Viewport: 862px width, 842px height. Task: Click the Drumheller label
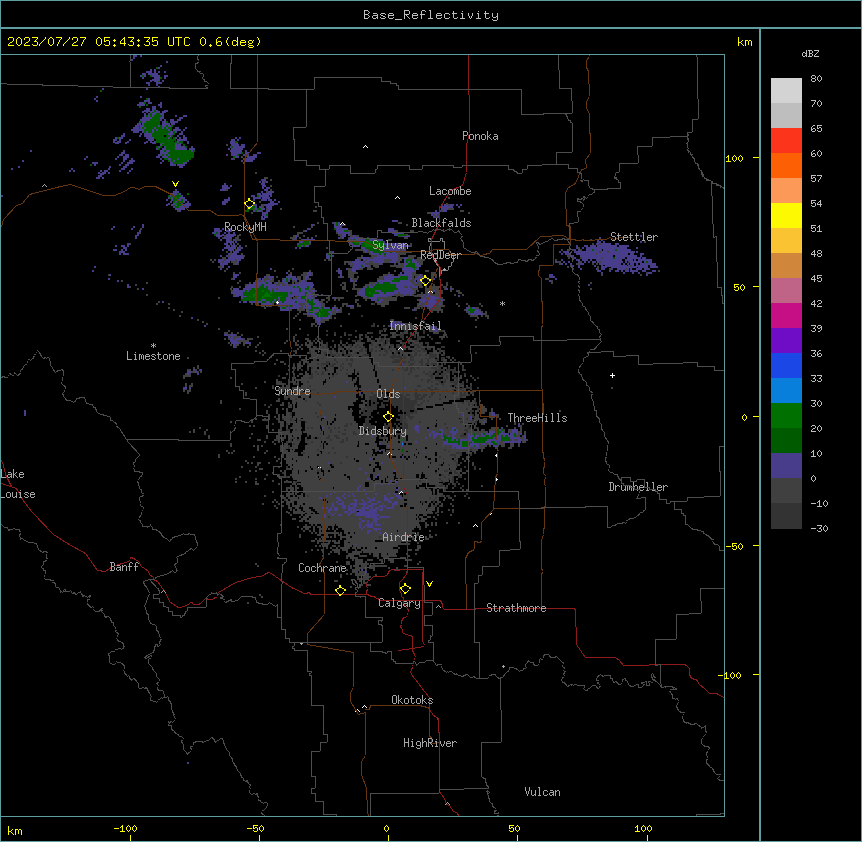pos(638,487)
